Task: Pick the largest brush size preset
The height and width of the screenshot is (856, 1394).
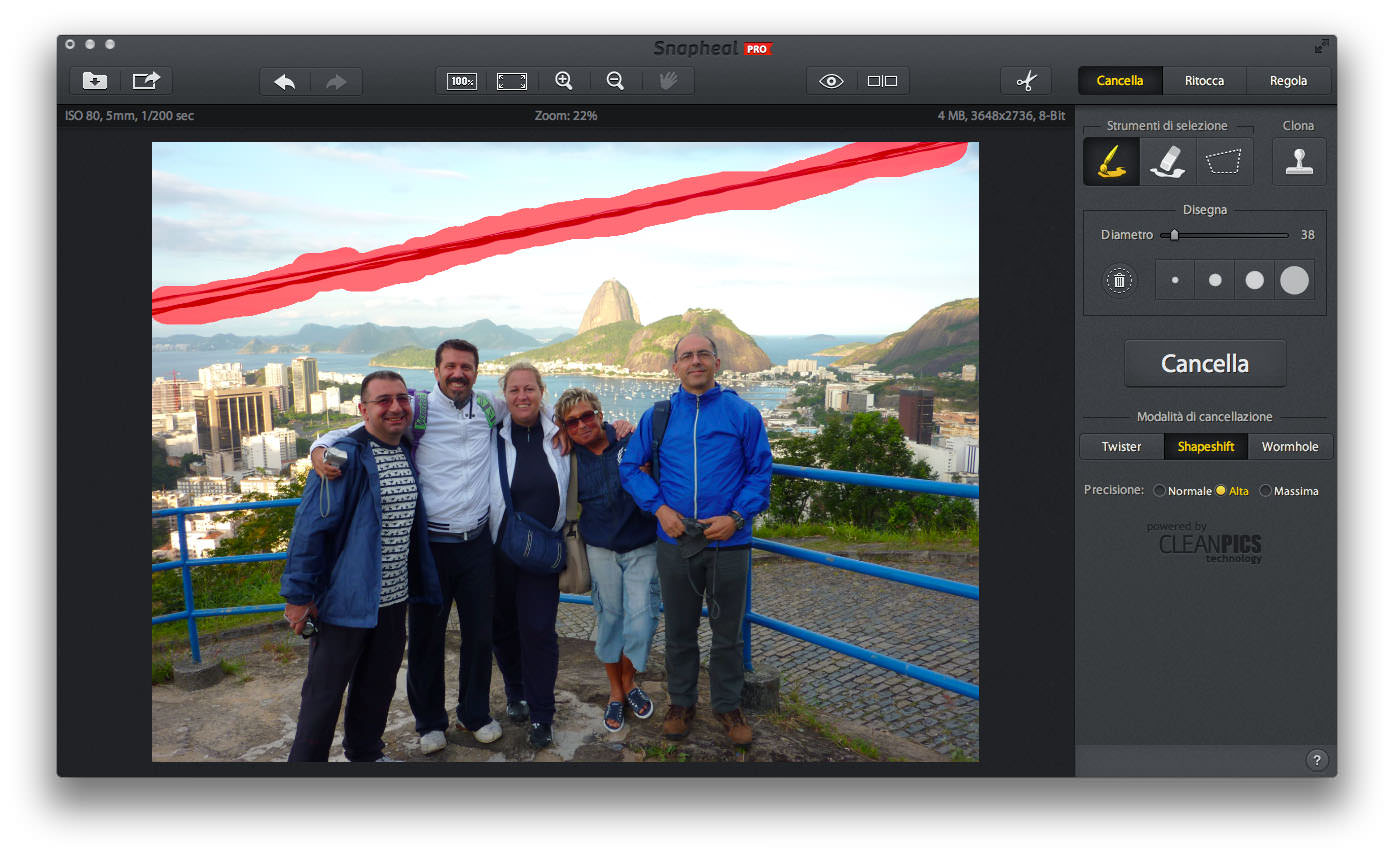Action: click(1294, 281)
